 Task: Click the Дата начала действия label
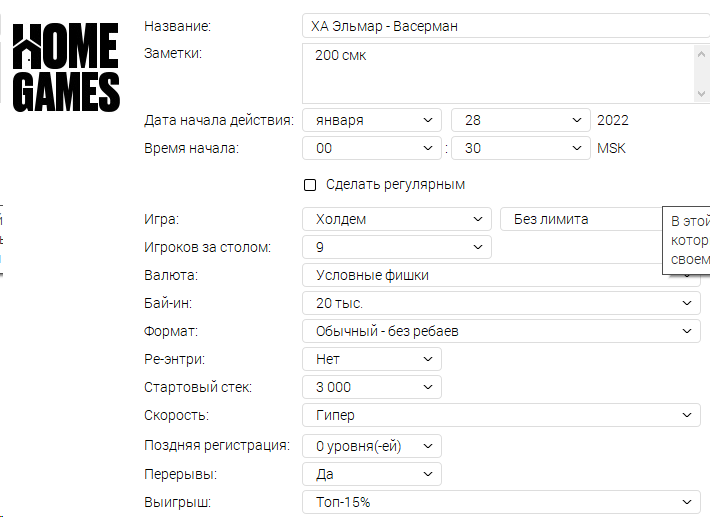tap(219, 120)
